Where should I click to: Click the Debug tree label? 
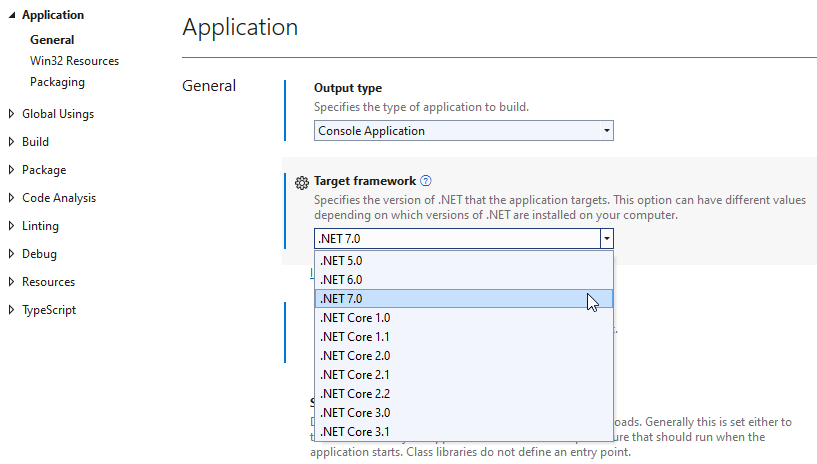click(39, 254)
